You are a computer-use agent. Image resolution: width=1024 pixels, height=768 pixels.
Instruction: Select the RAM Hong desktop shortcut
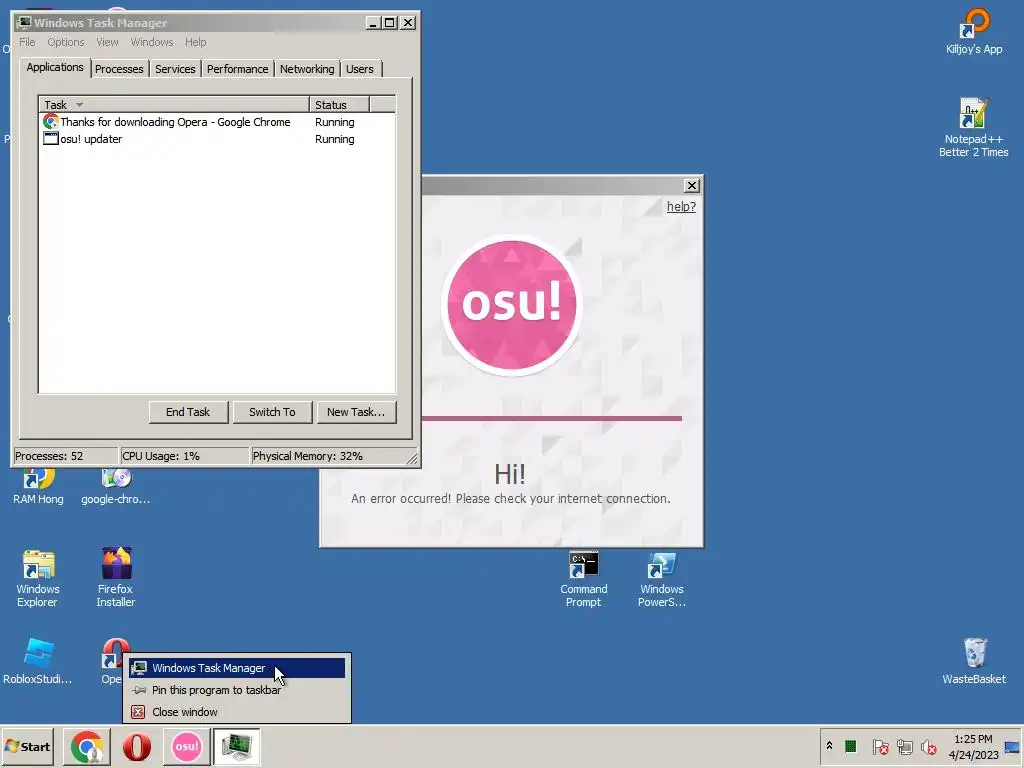pos(38,487)
